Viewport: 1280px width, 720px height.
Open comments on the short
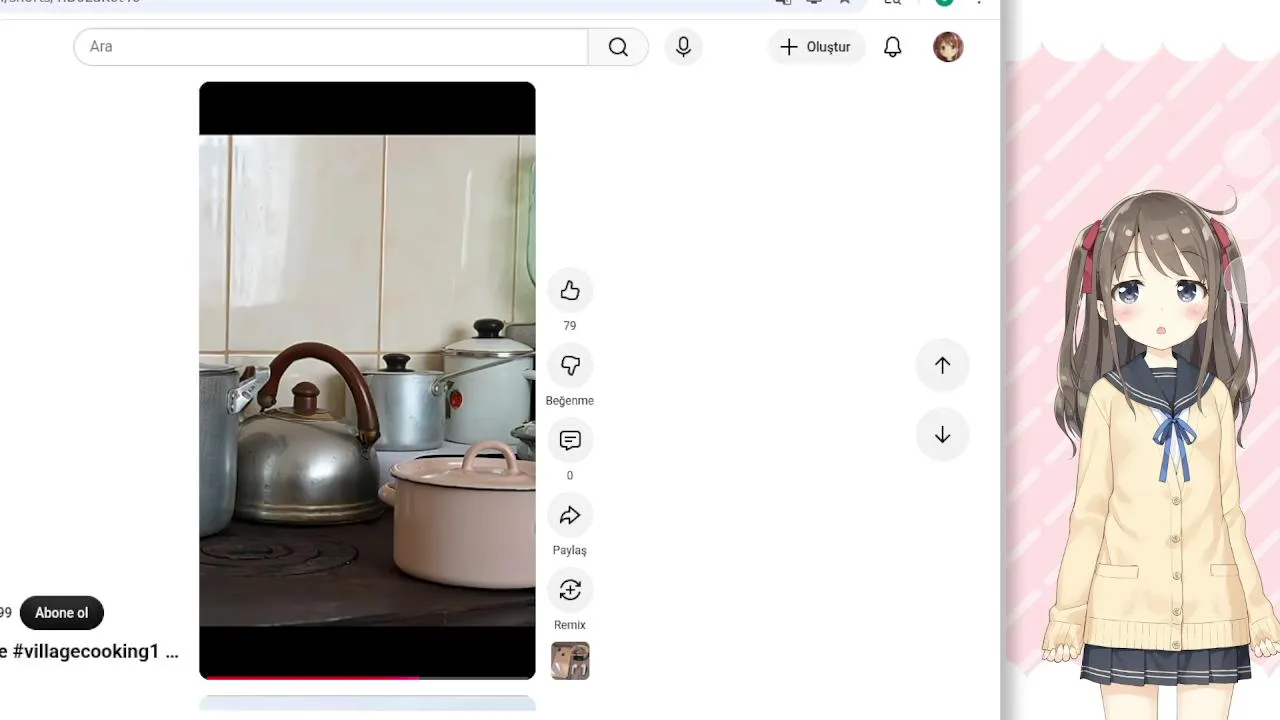point(570,441)
